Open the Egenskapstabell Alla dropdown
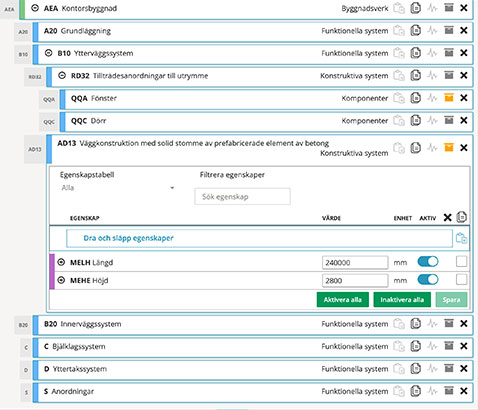The height and width of the screenshot is (410, 478). pyautogui.click(x=117, y=188)
